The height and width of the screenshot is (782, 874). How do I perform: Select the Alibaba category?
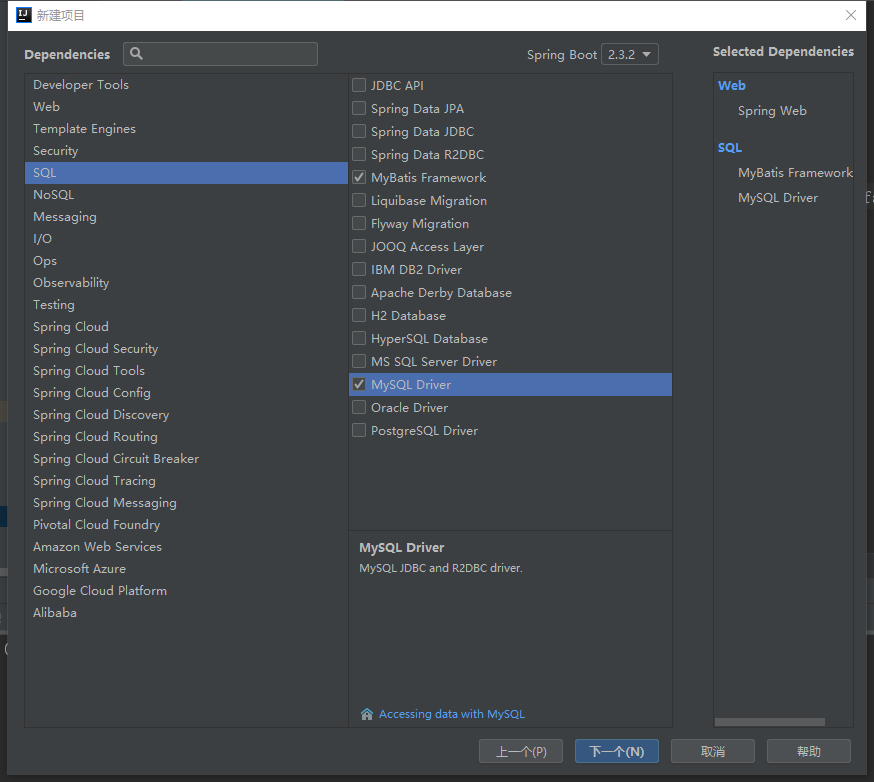click(x=186, y=613)
